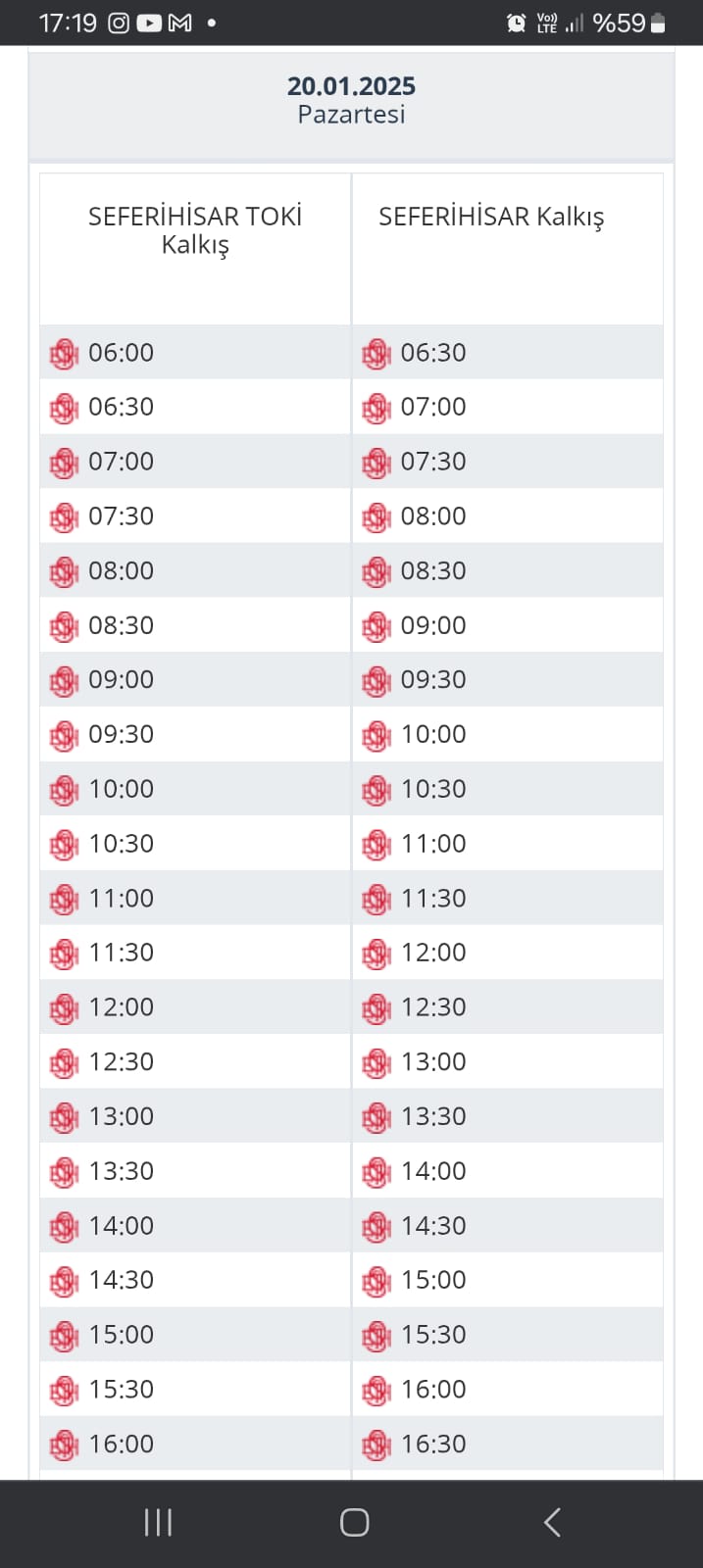This screenshot has width=703, height=1568.
Task: Select the 09:00 TOKİ departure time
Action: coord(122,680)
